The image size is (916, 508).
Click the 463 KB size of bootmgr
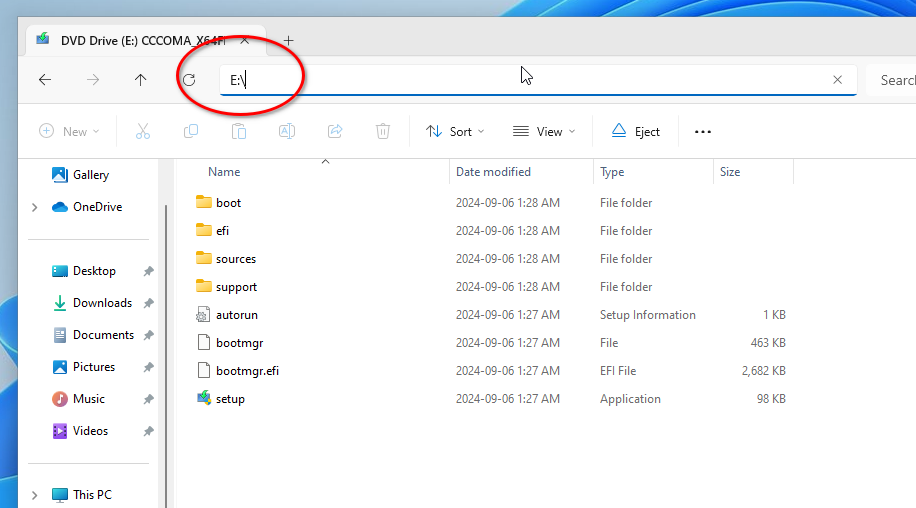click(x=768, y=343)
